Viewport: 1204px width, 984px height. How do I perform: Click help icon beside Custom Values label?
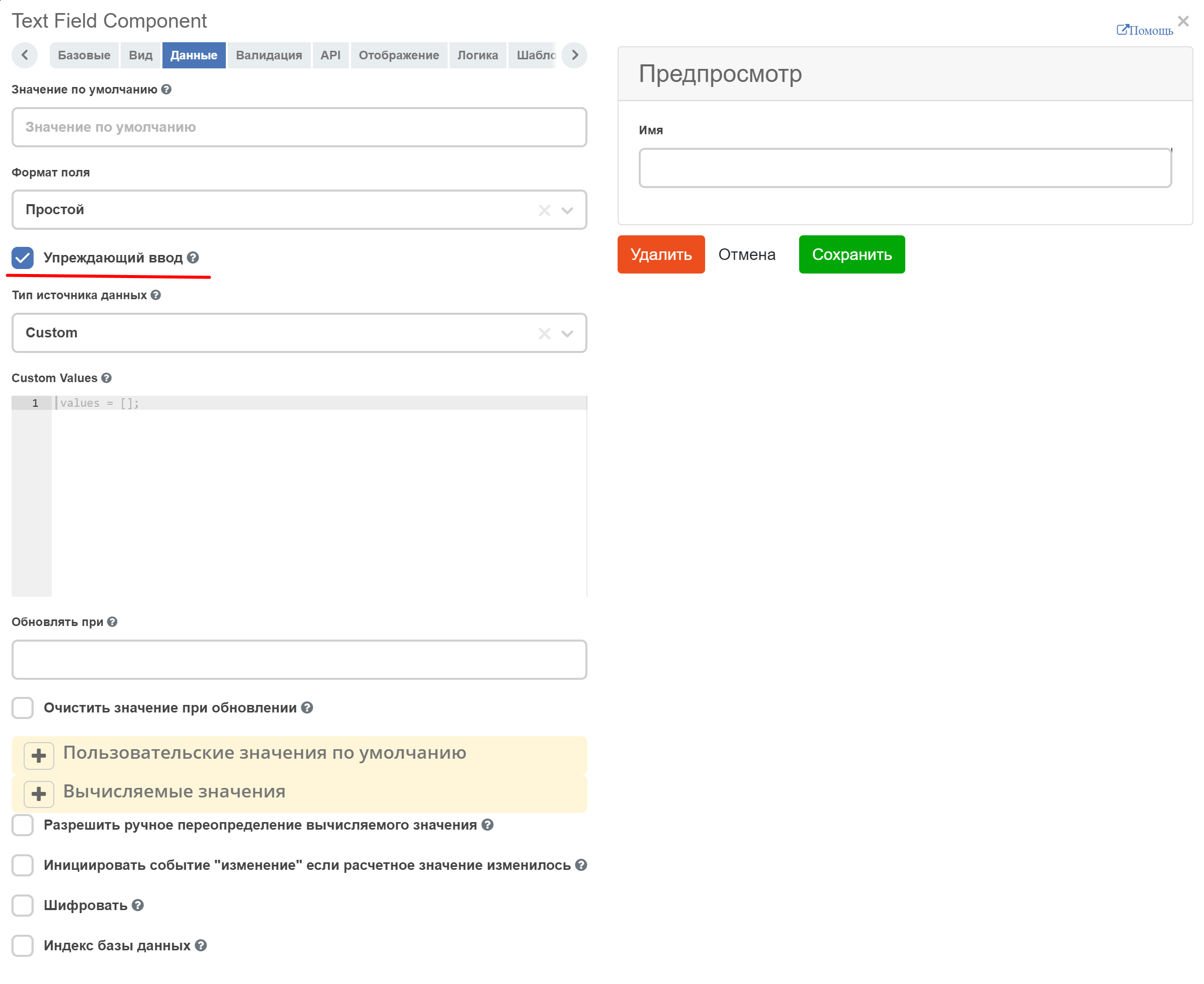pos(107,378)
